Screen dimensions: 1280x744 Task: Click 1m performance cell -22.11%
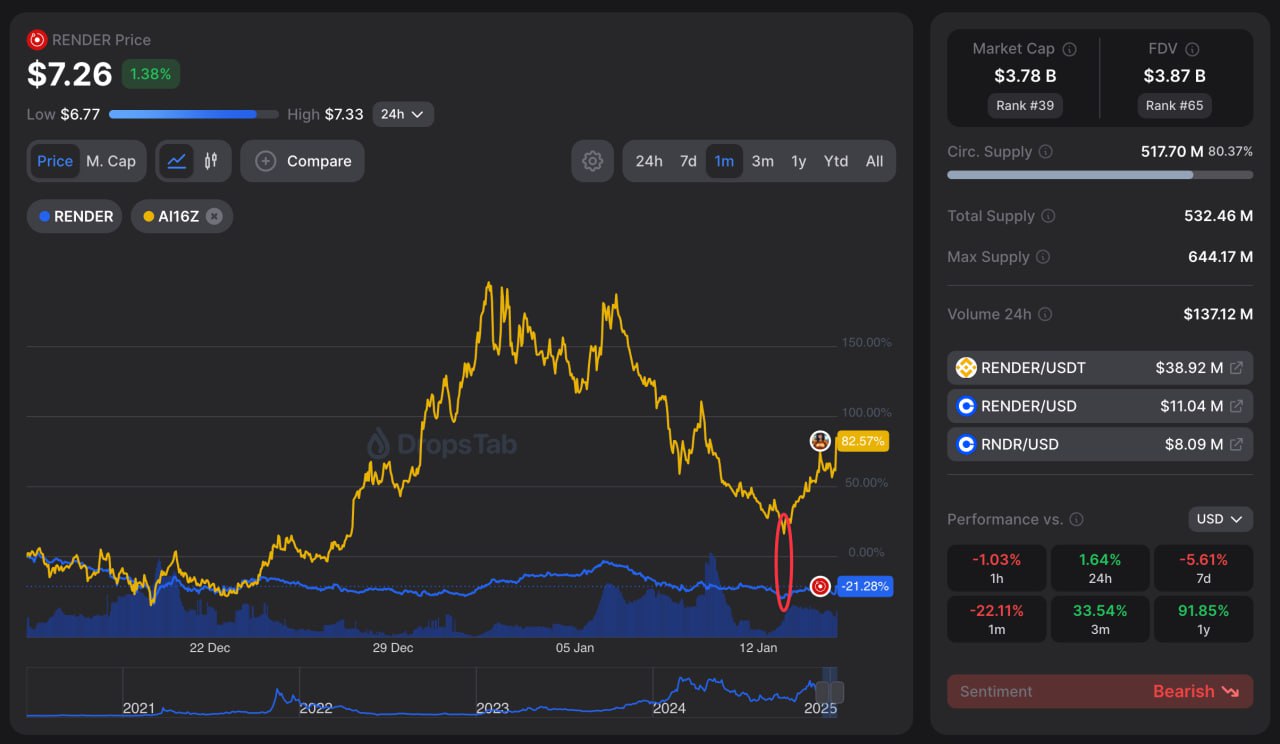pyautogui.click(x=997, y=619)
